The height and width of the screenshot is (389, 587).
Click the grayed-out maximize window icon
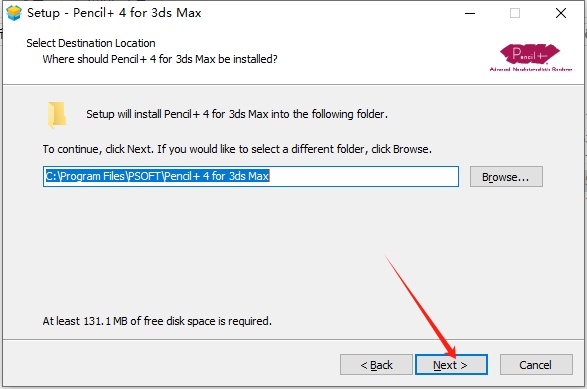pos(515,13)
